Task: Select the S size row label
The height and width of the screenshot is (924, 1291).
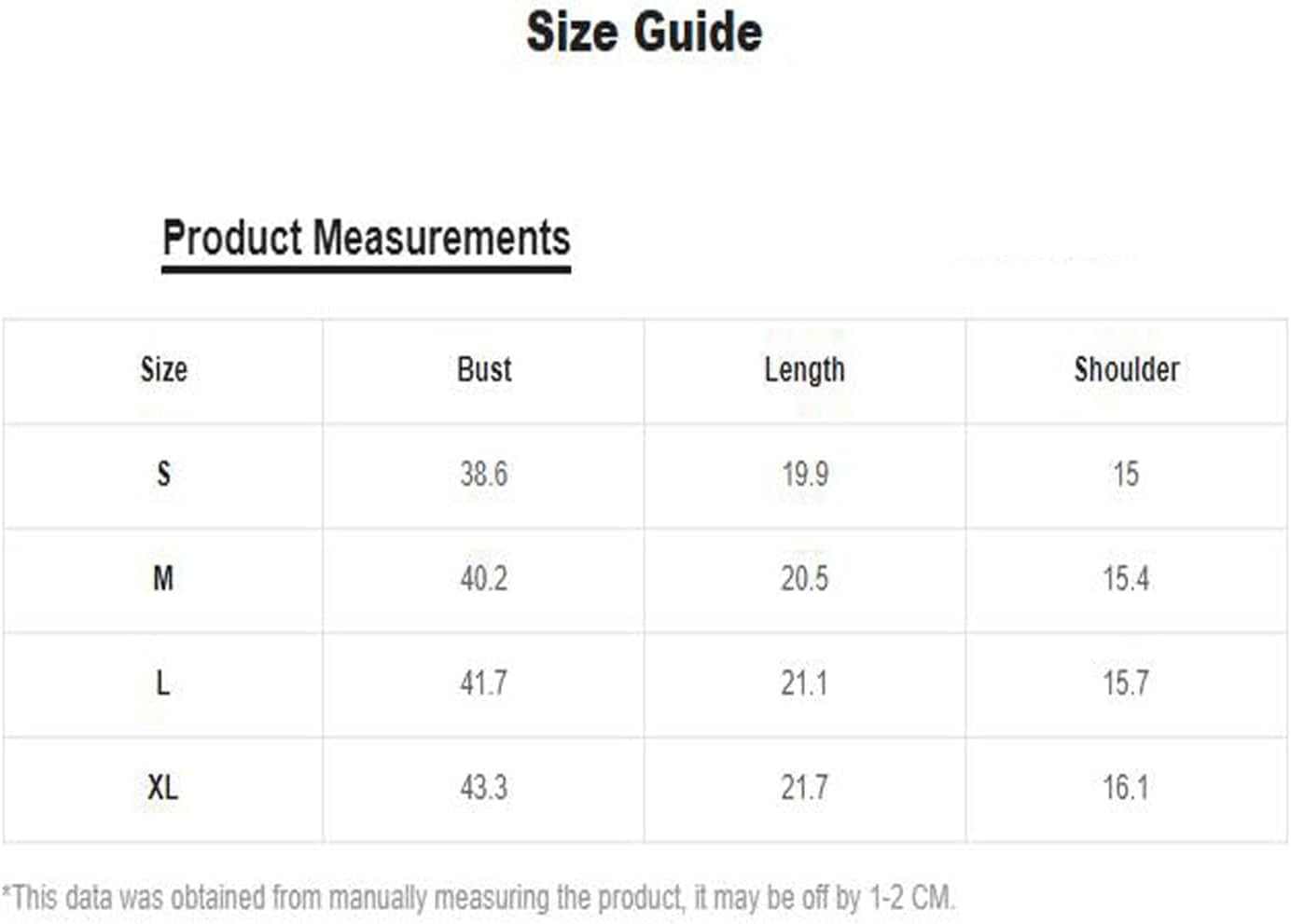Action: (163, 475)
